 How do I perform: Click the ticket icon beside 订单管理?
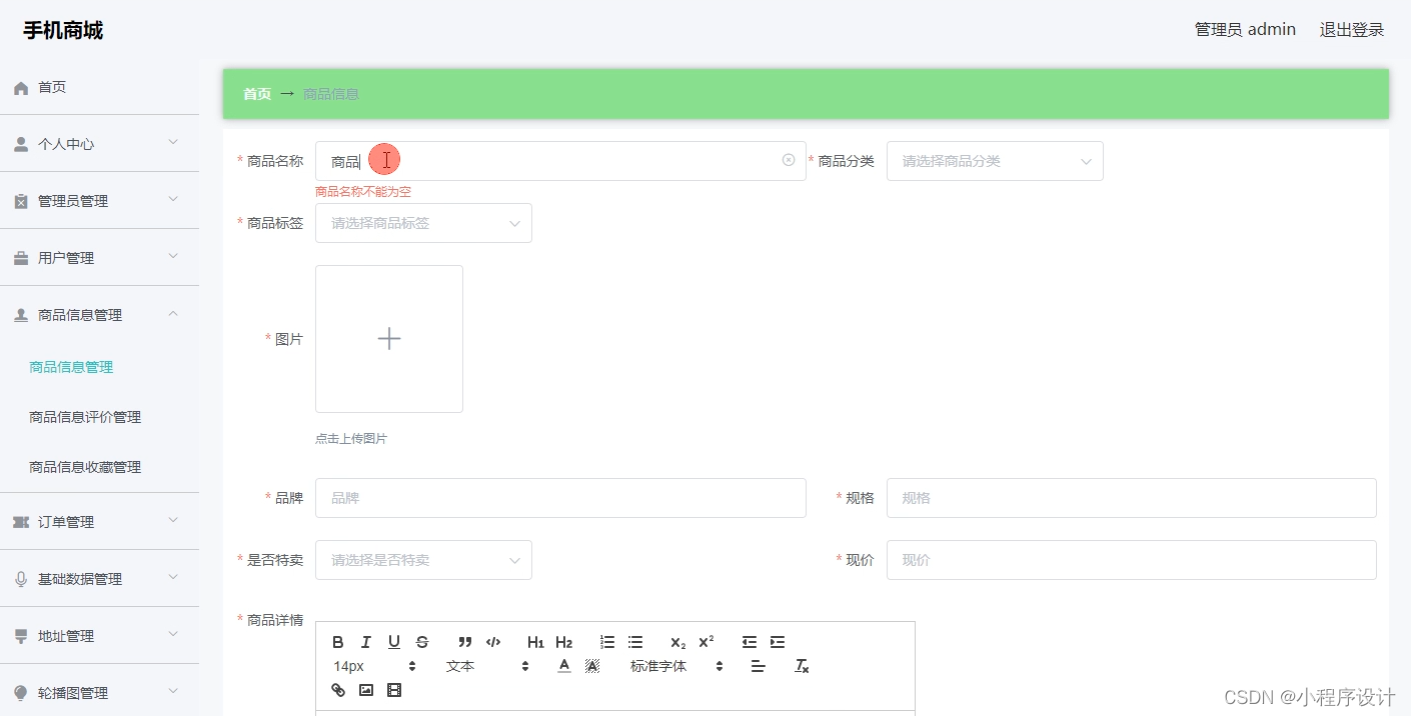(x=21, y=522)
